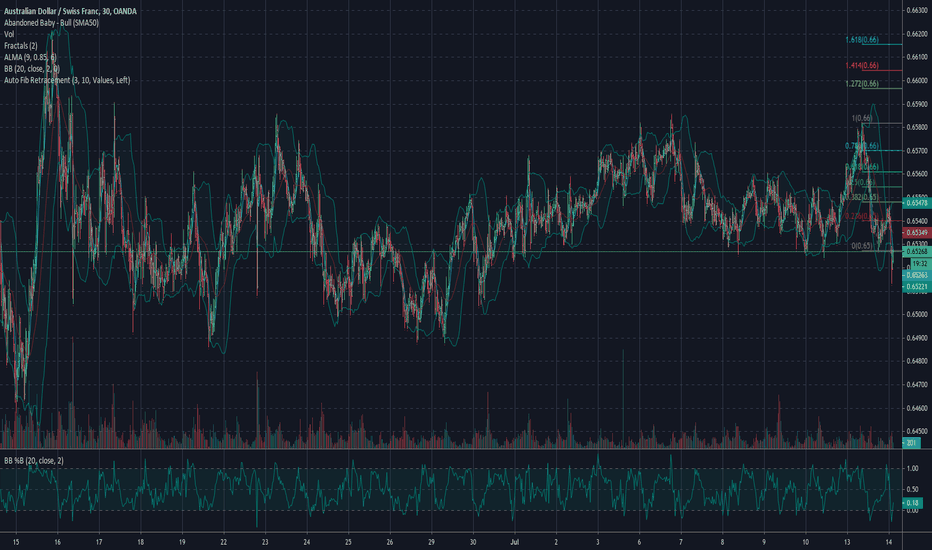This screenshot has width=932, height=550.
Task: Click the 0.65600 price axis label
Action: (x=917, y=174)
